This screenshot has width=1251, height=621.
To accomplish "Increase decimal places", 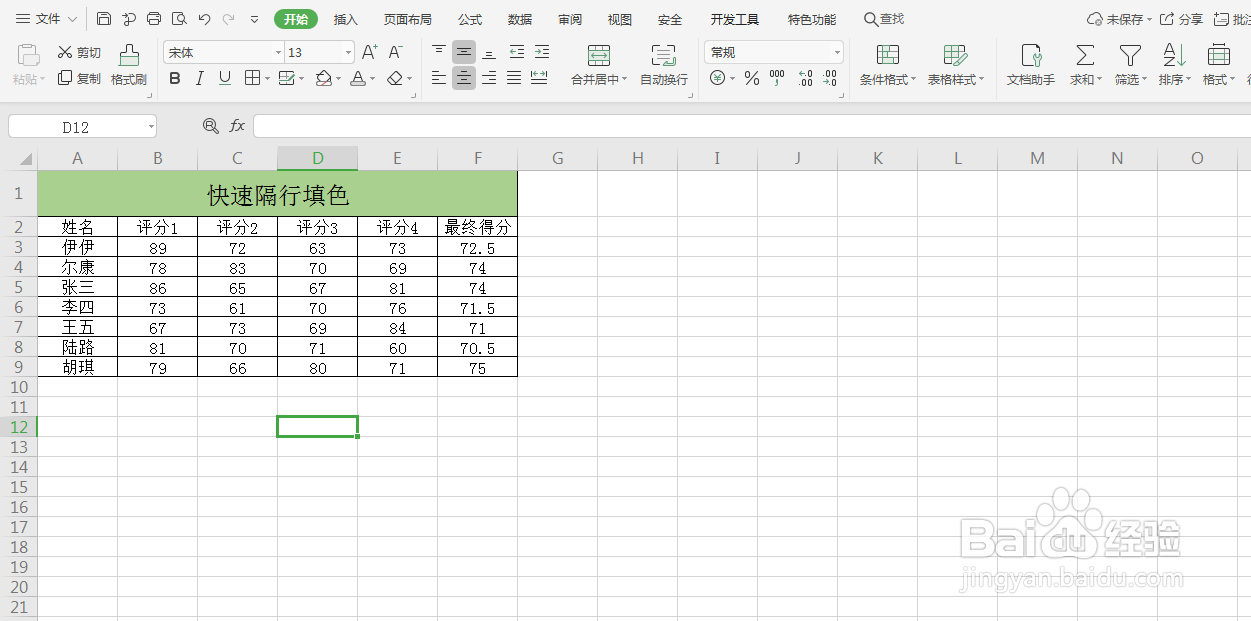I will (x=805, y=78).
